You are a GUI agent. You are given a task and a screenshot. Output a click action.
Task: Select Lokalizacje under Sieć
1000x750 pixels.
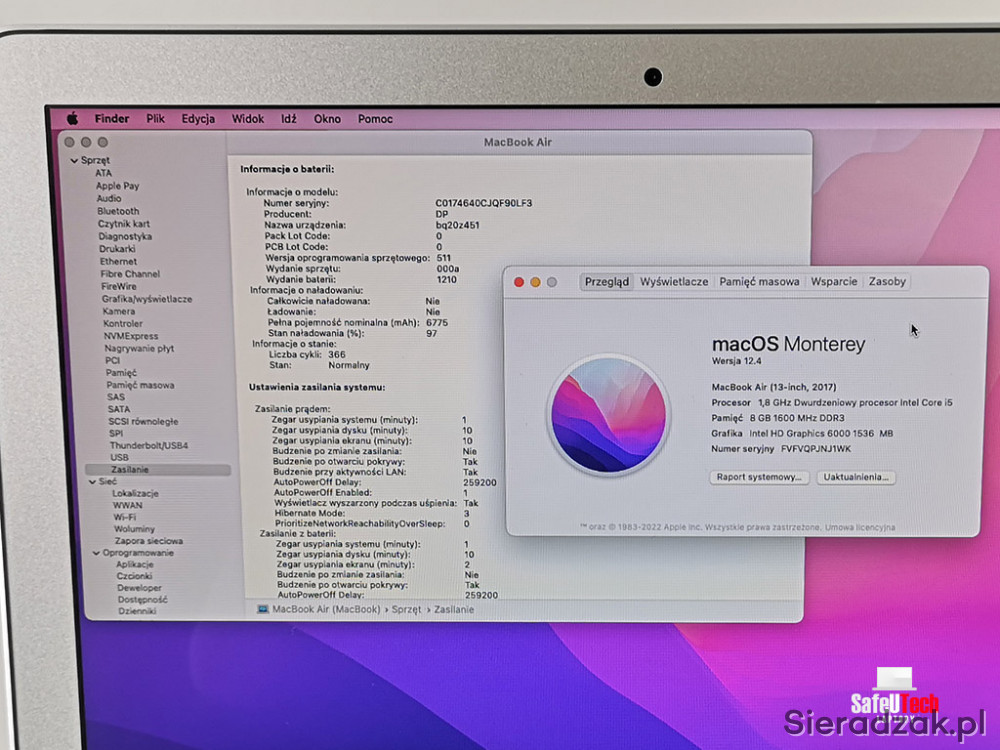(135, 494)
